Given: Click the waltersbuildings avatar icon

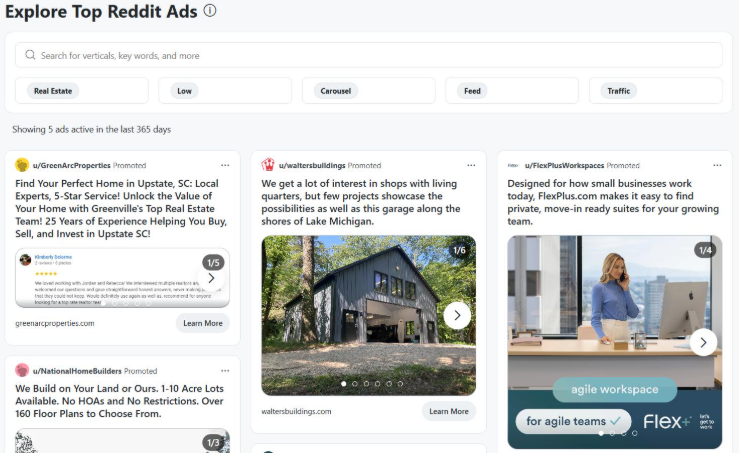Looking at the screenshot, I should (x=268, y=165).
